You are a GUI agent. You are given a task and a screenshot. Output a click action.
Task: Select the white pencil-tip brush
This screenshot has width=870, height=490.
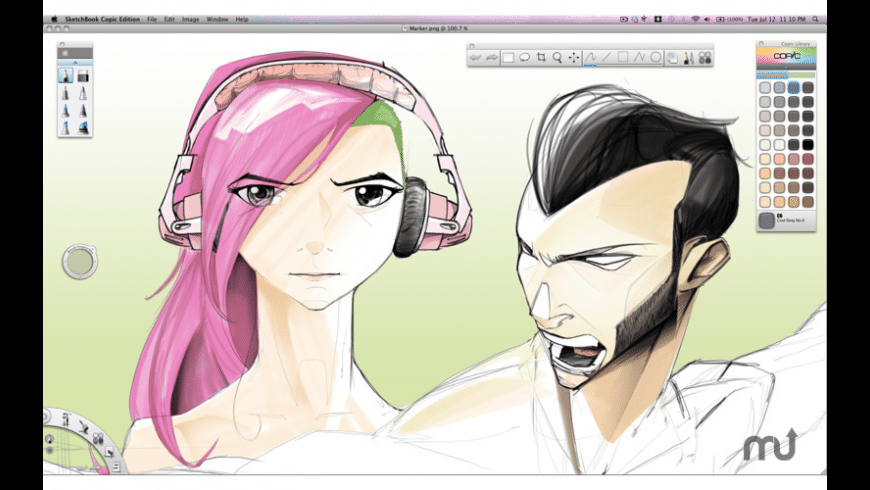tap(83, 93)
